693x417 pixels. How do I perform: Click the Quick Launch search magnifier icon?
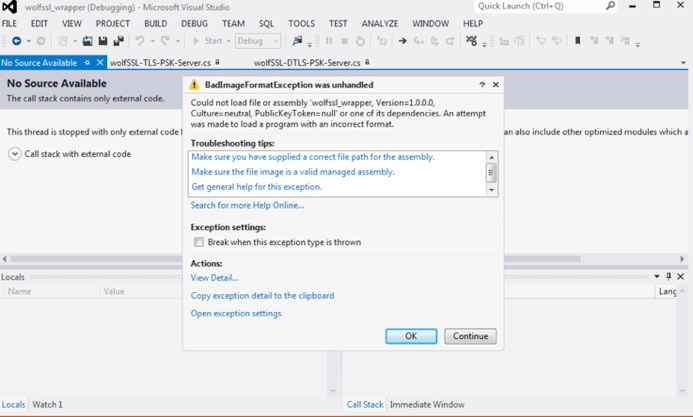610,6
